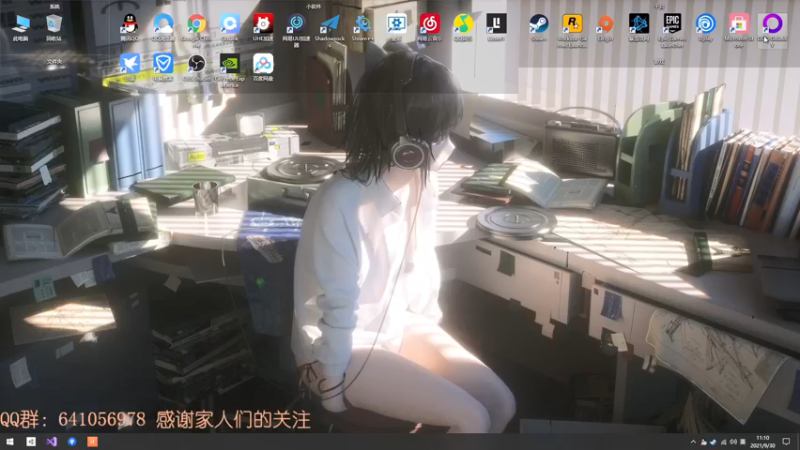800x450 pixels.
Task: Click the orange square taskbar app icon
Action: click(92, 442)
